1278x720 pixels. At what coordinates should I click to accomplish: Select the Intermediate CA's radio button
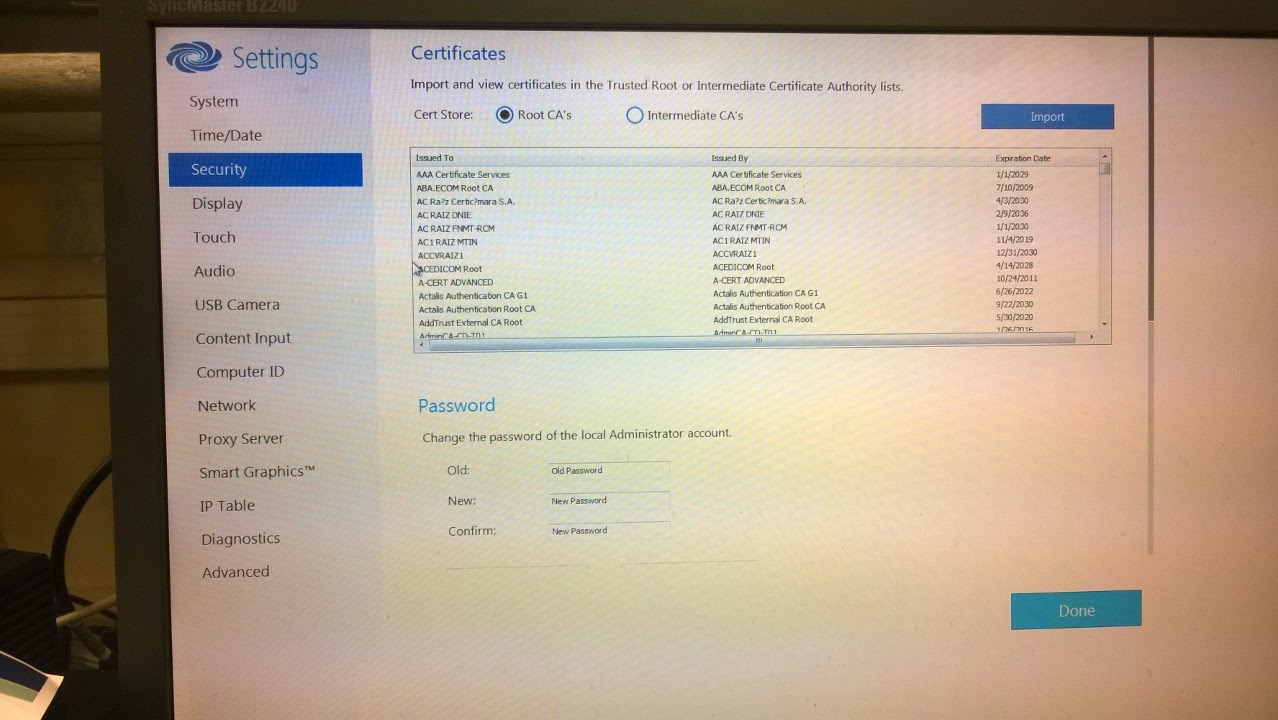pyautogui.click(x=634, y=115)
